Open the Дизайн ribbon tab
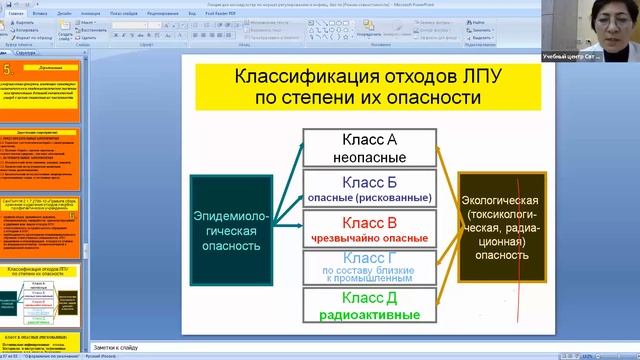 (64, 13)
